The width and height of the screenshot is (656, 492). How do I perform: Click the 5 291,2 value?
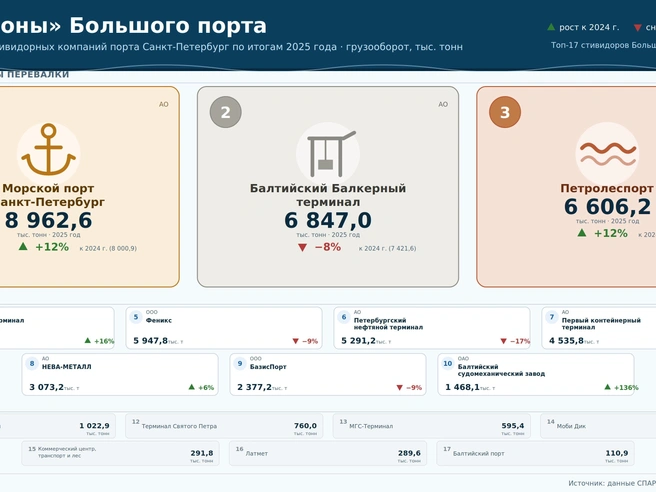pos(359,341)
